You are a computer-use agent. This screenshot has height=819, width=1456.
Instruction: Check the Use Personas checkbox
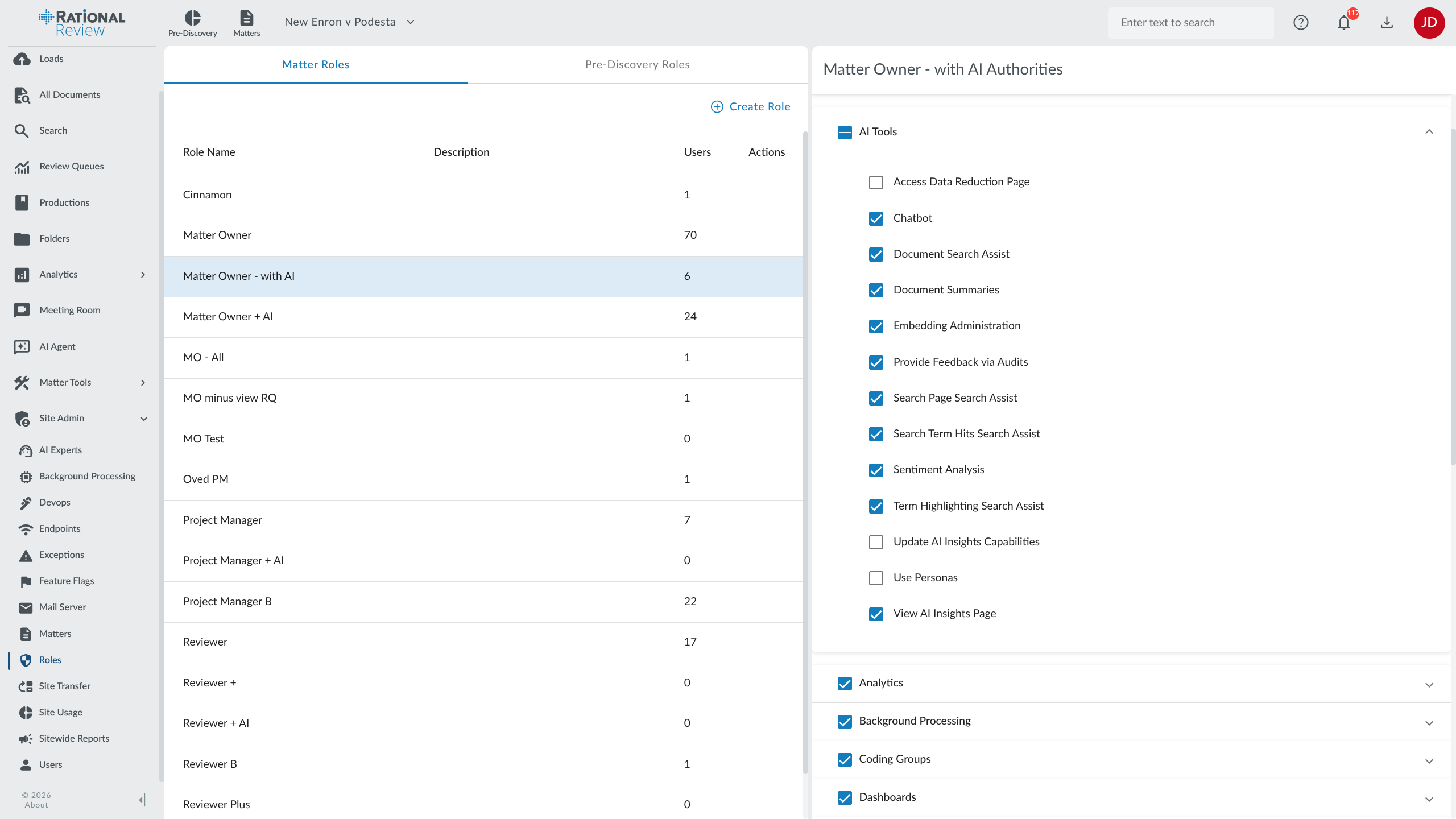pyautogui.click(x=876, y=578)
